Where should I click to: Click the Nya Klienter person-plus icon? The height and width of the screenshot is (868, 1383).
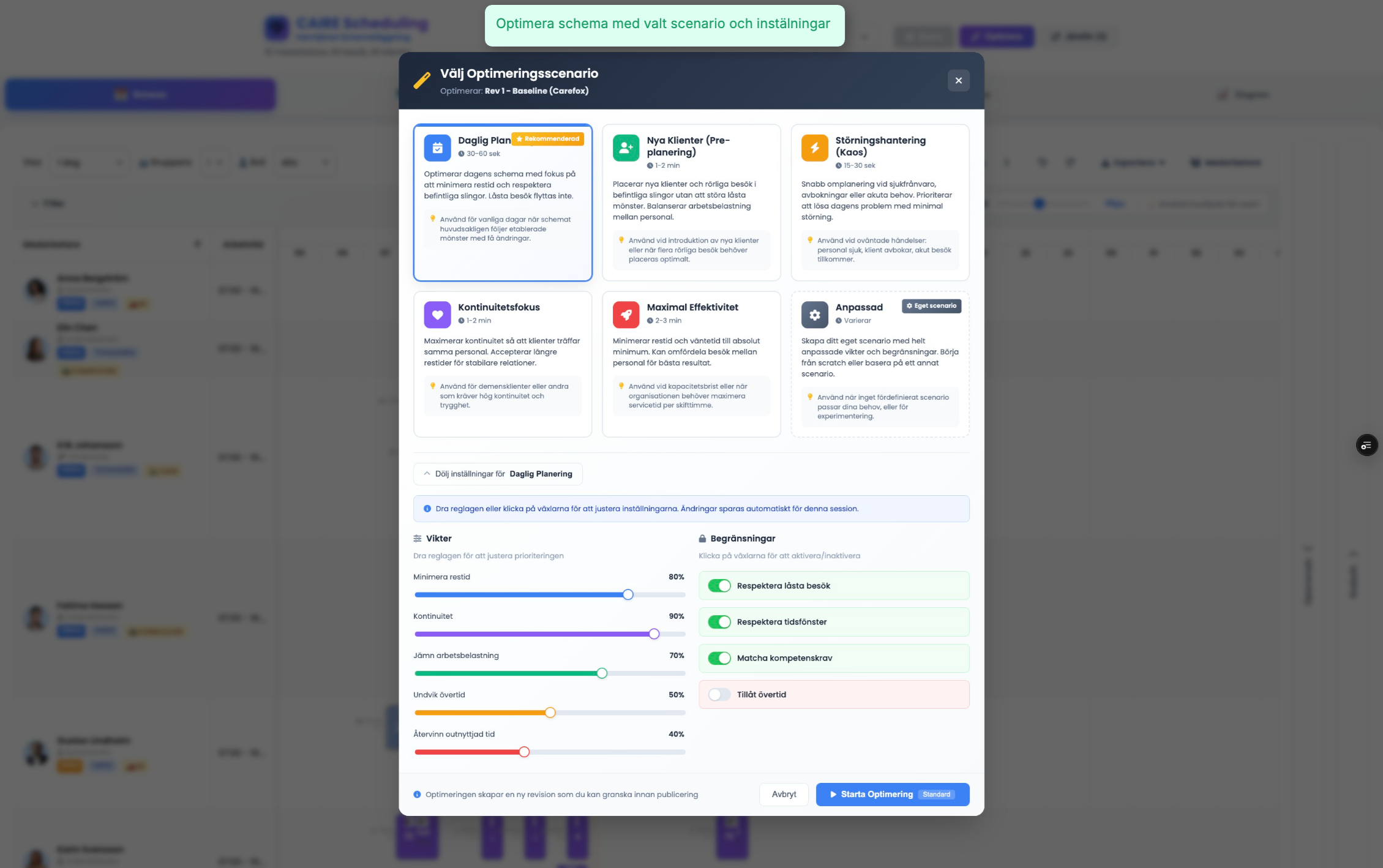pos(626,148)
